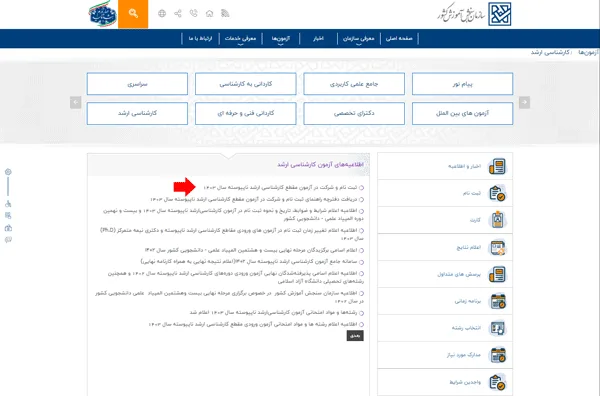Open announcement 'اطلاعیه سازمان سنجش آموزش کشور'
The width and height of the screenshot is (600, 396).
pos(229,297)
